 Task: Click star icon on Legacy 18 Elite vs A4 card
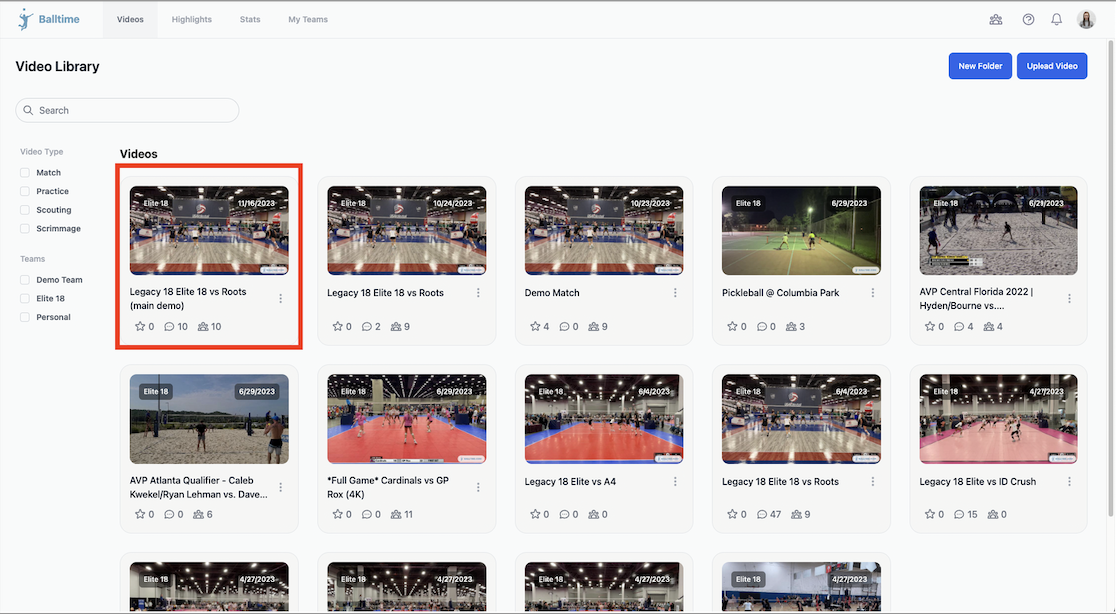[535, 514]
